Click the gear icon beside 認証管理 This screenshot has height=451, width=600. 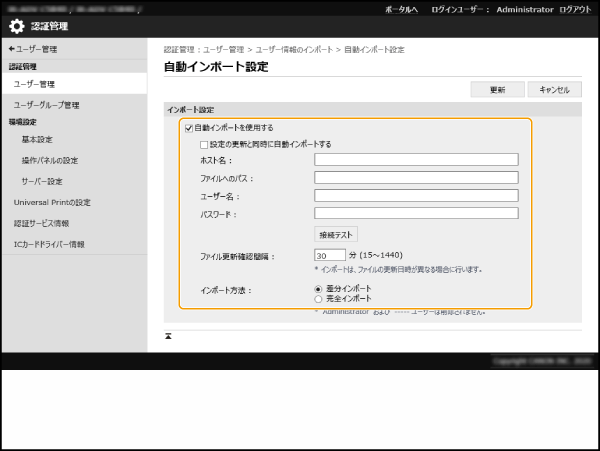pyautogui.click(x=17, y=27)
